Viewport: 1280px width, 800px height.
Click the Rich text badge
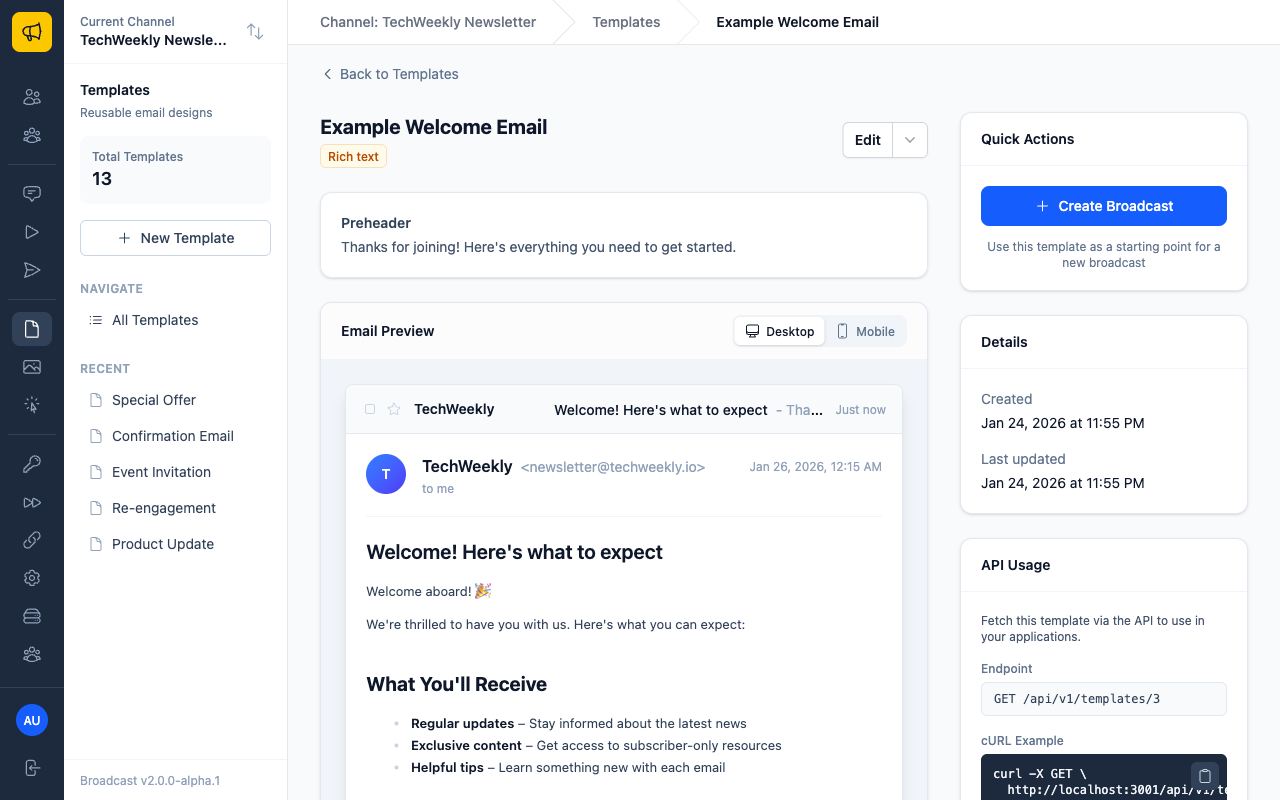coord(353,157)
